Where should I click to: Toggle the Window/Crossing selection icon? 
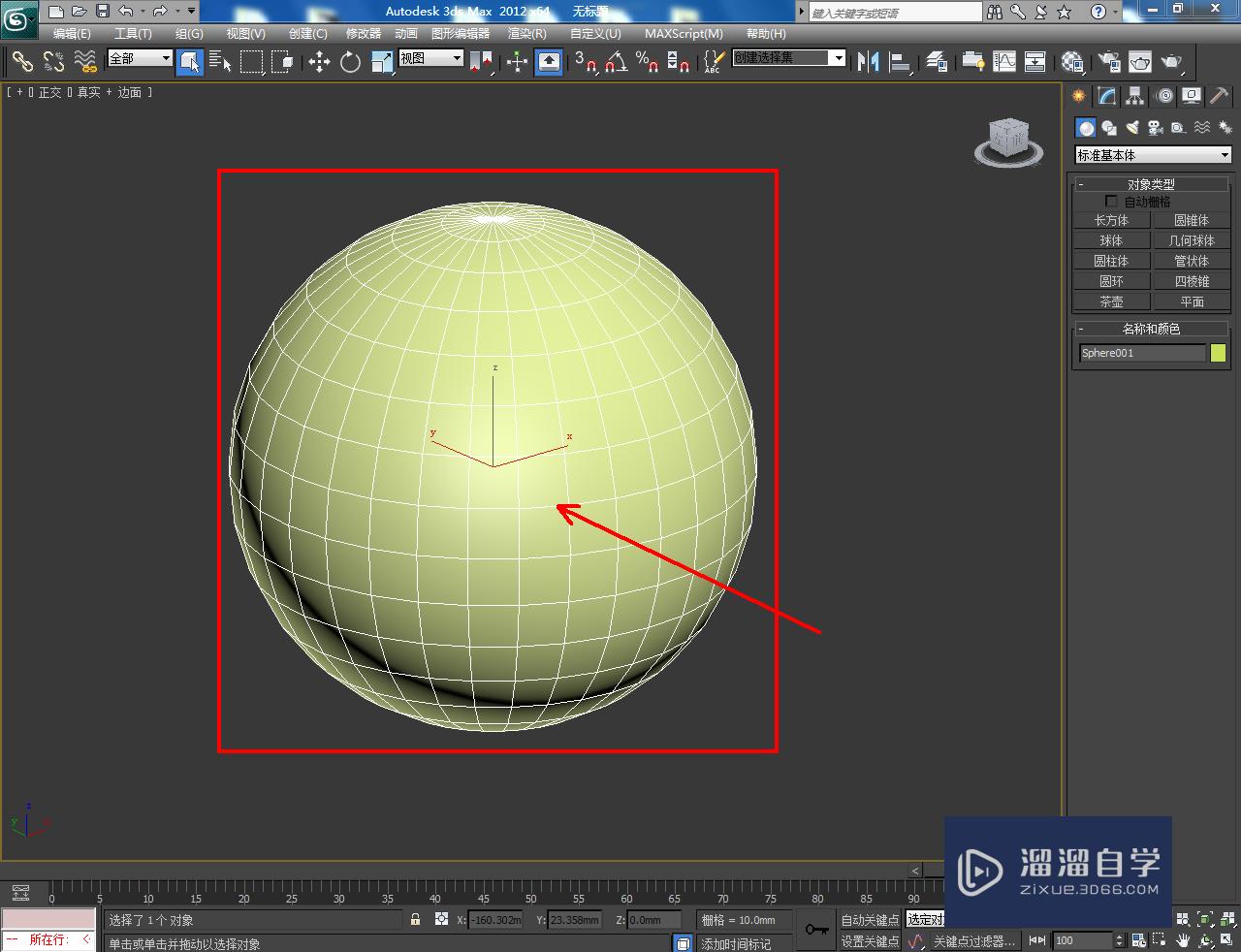[x=282, y=62]
